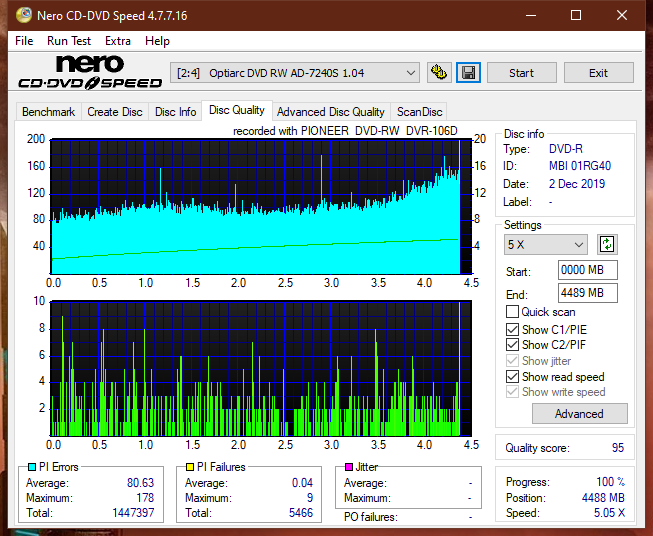The image size is (653, 536).
Task: Click the Exit button
Action: tap(598, 73)
